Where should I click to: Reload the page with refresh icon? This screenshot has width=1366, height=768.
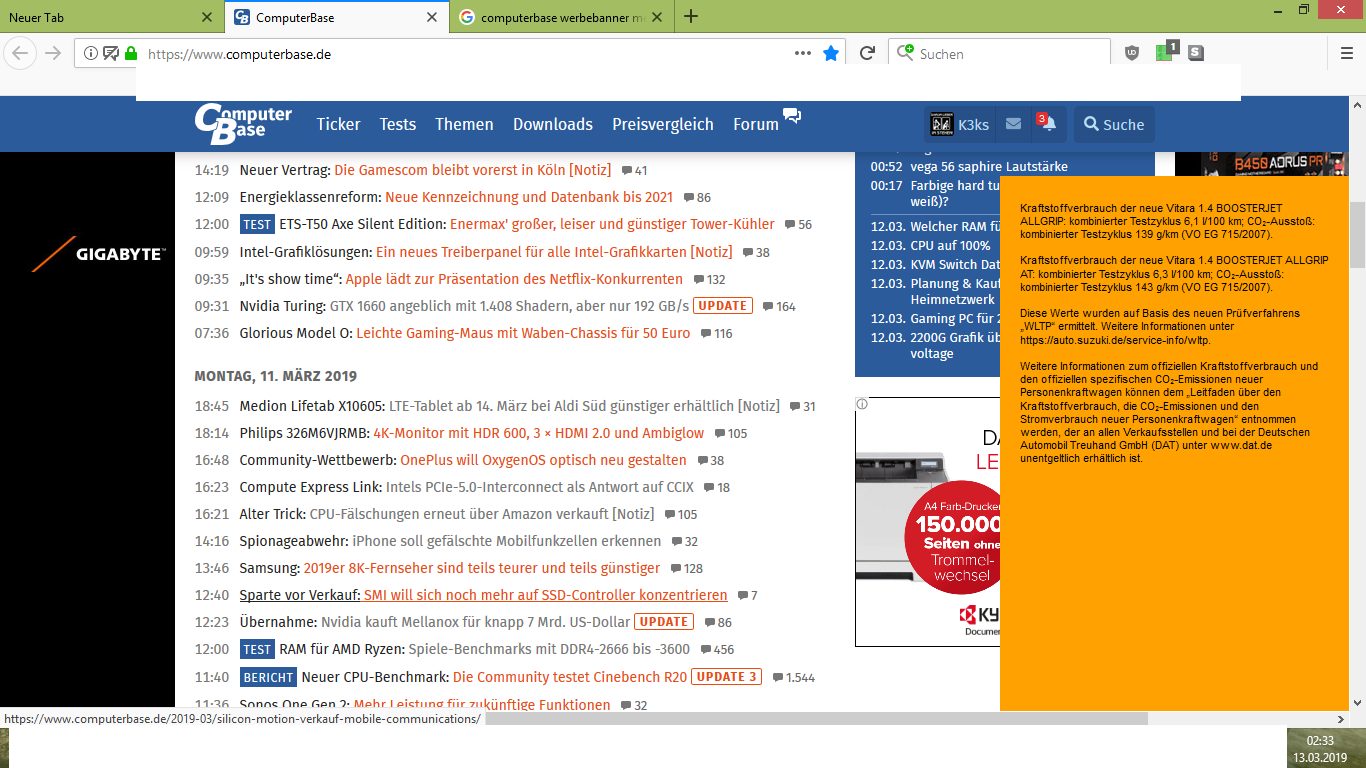(868, 53)
